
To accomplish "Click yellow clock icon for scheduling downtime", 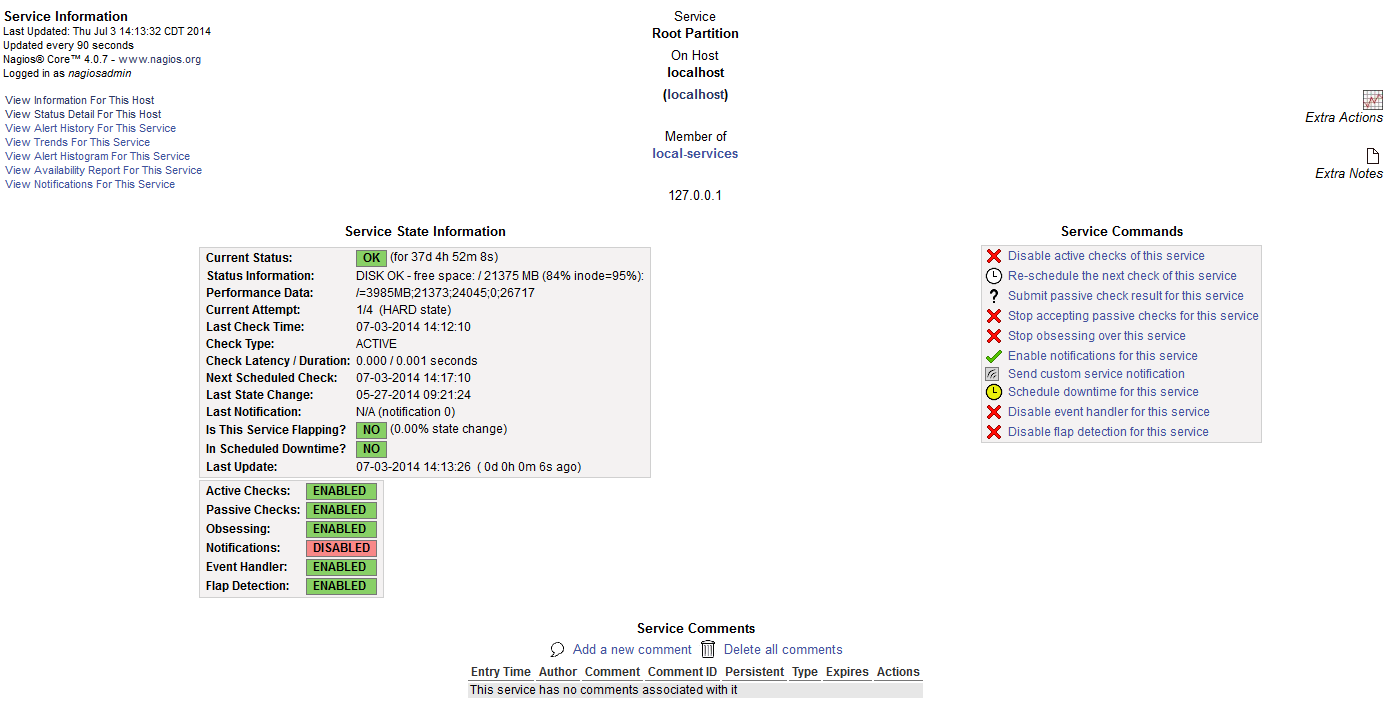I will (x=993, y=392).
